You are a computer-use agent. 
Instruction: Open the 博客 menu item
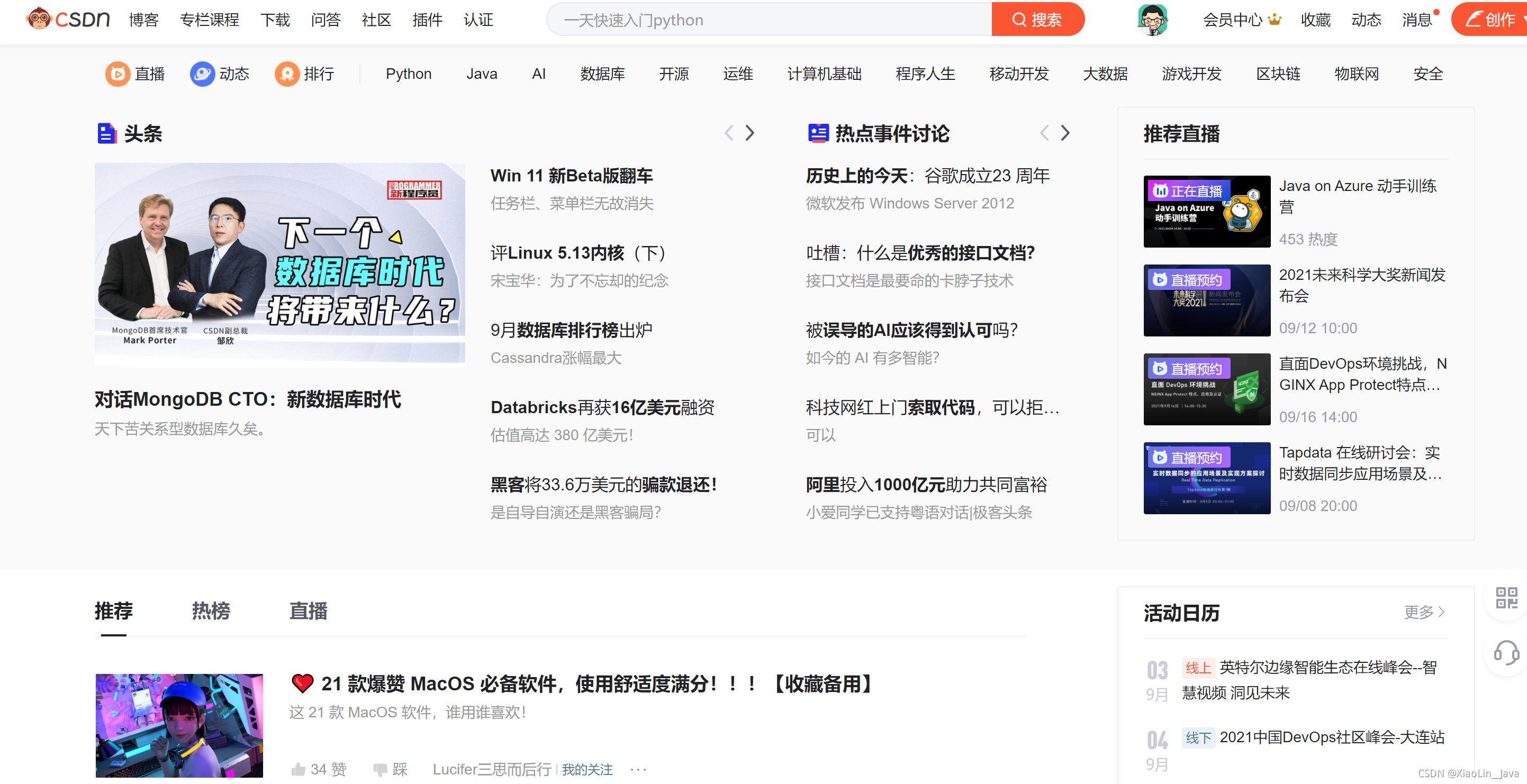(x=144, y=20)
